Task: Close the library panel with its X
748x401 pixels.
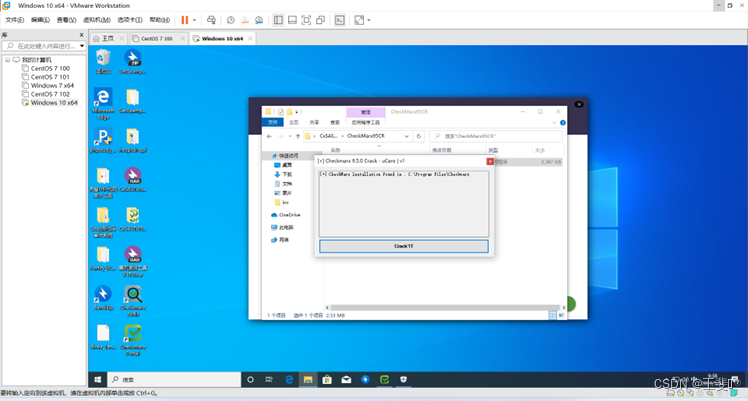Action: [82, 35]
